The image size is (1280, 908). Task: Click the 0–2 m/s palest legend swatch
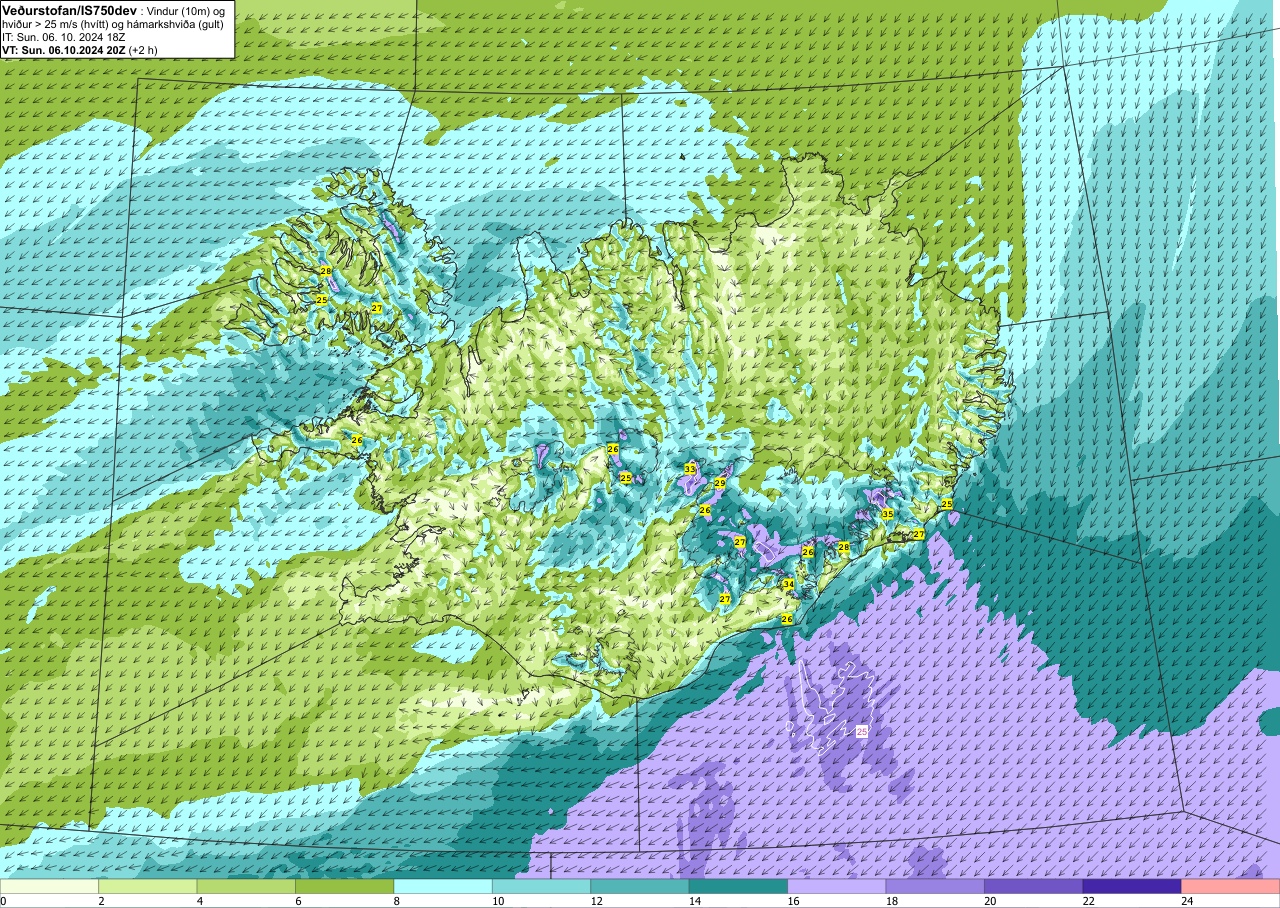tap(49, 886)
